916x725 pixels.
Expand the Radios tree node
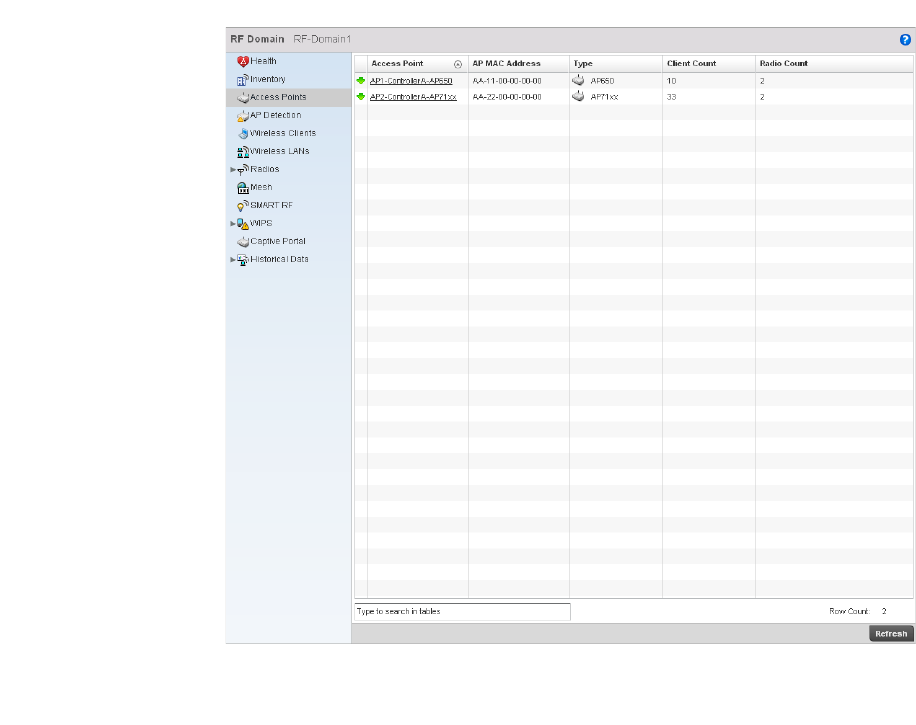click(x=233, y=170)
